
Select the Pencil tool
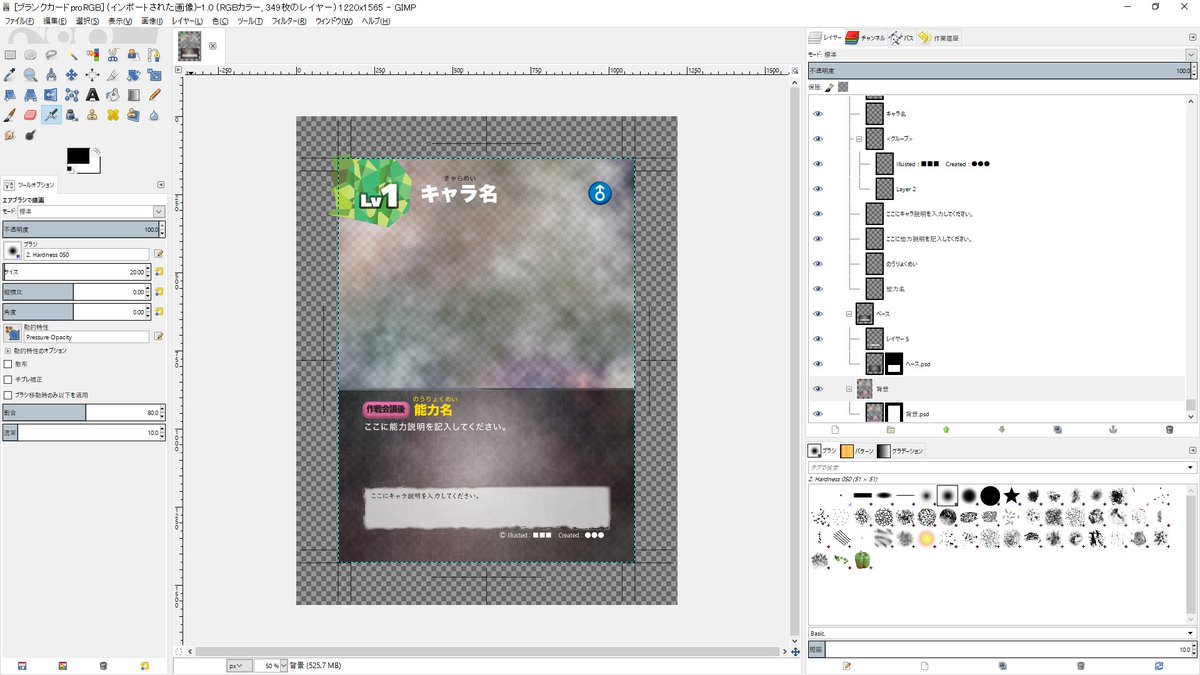click(x=154, y=95)
